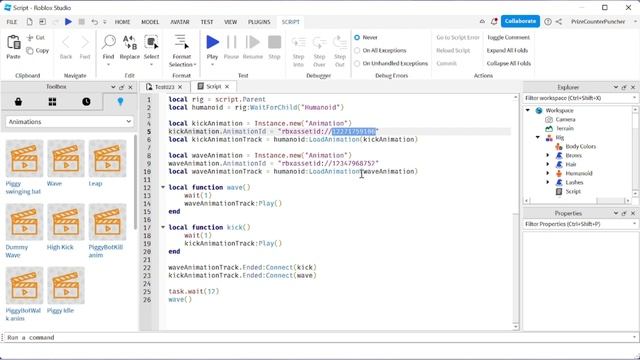Click the Paste clipboard icon
640x360 pixels.
pos(13,42)
